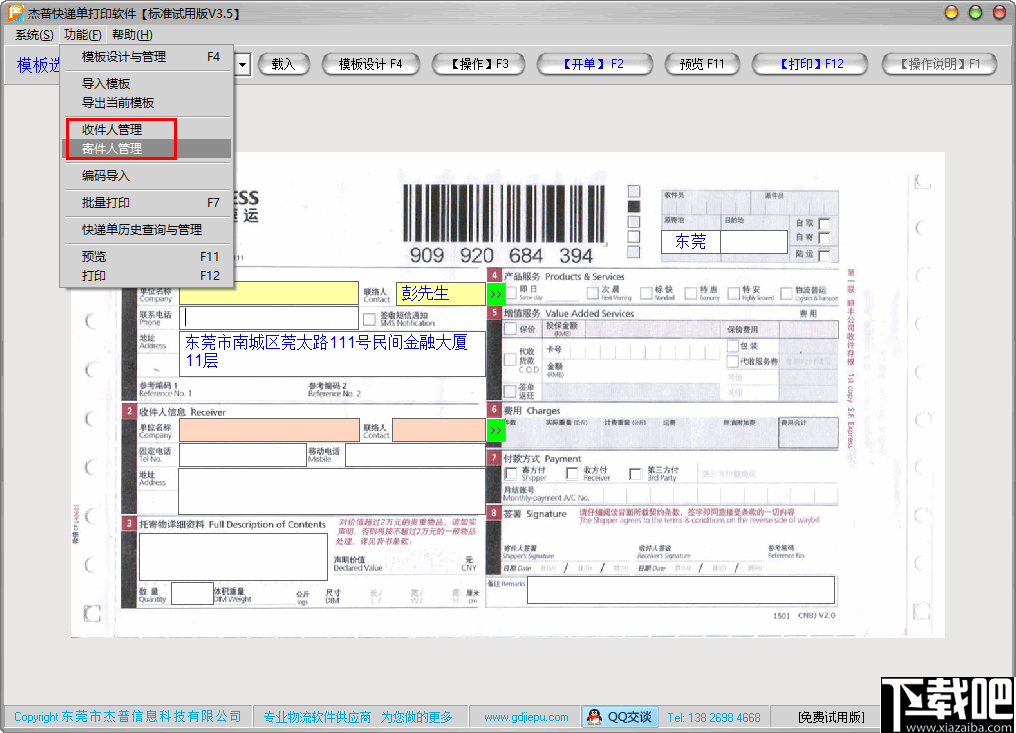
Task: Tick the 次晨 service checkbox
Action: [x=592, y=293]
